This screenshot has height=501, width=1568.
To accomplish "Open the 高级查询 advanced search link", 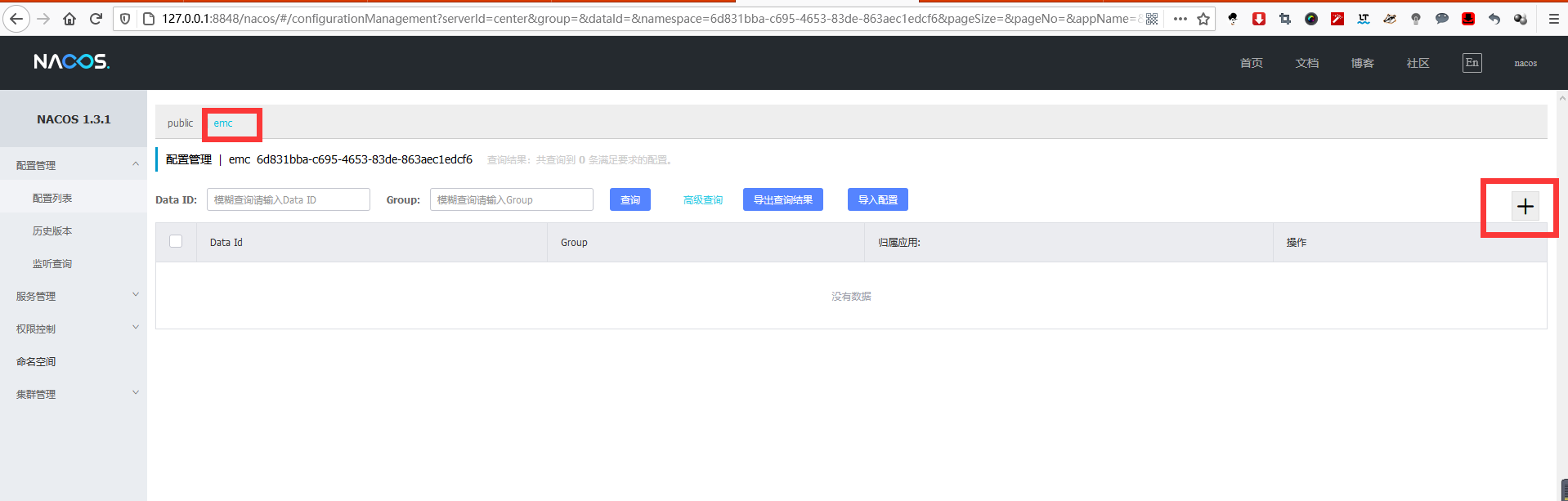I will click(702, 200).
